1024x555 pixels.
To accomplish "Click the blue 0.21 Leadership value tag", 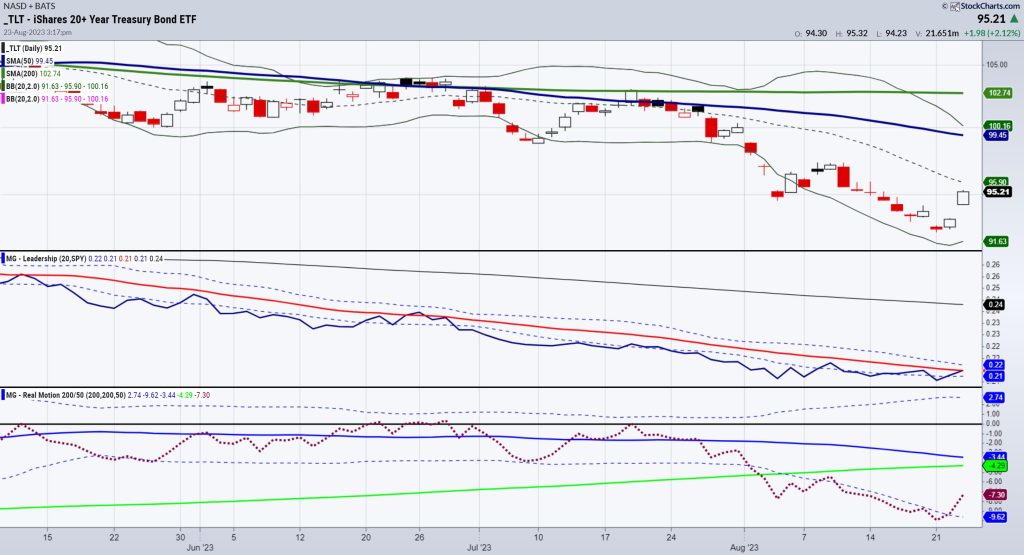I will click(x=995, y=376).
